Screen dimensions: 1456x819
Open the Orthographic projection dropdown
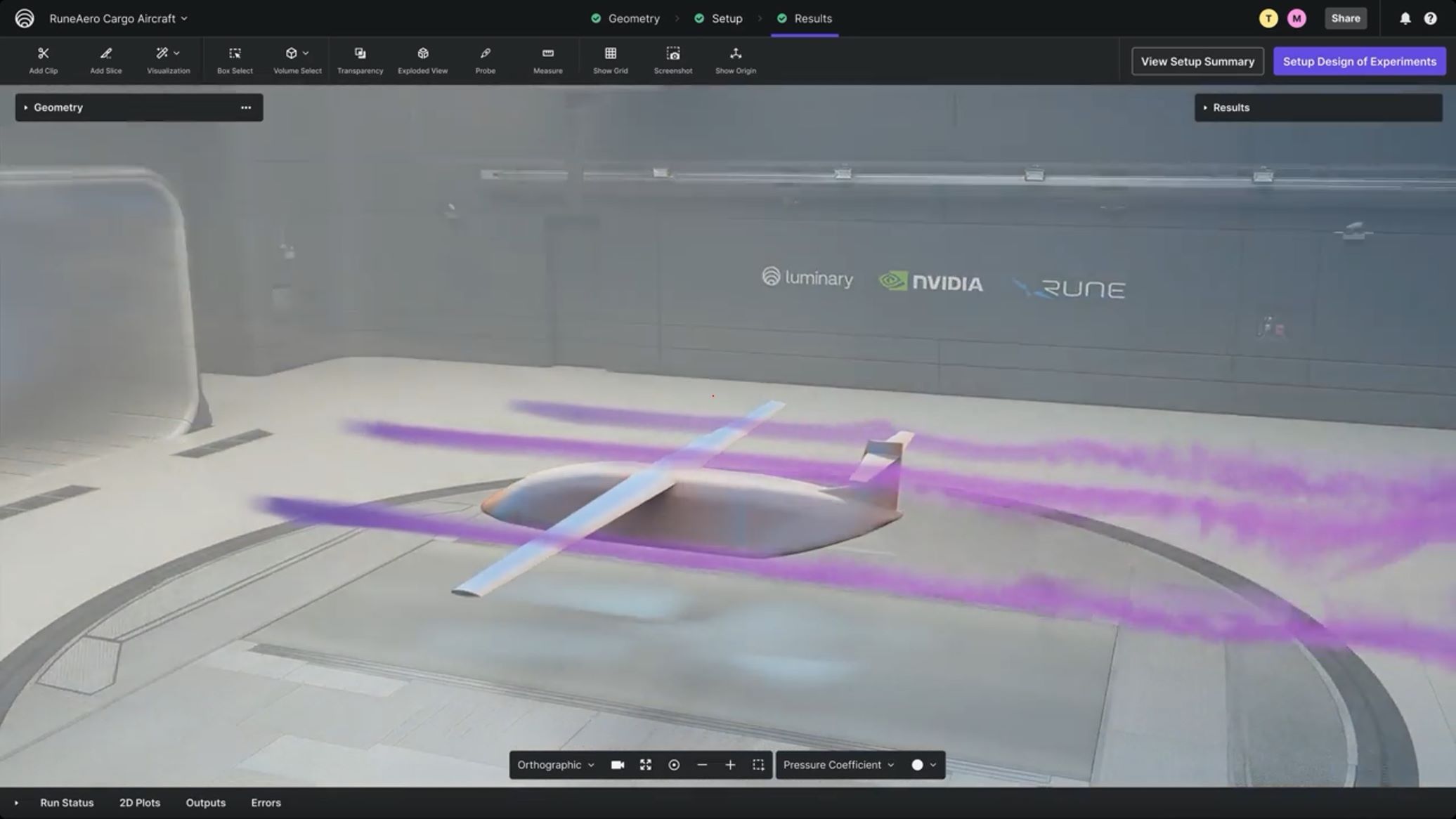click(555, 765)
